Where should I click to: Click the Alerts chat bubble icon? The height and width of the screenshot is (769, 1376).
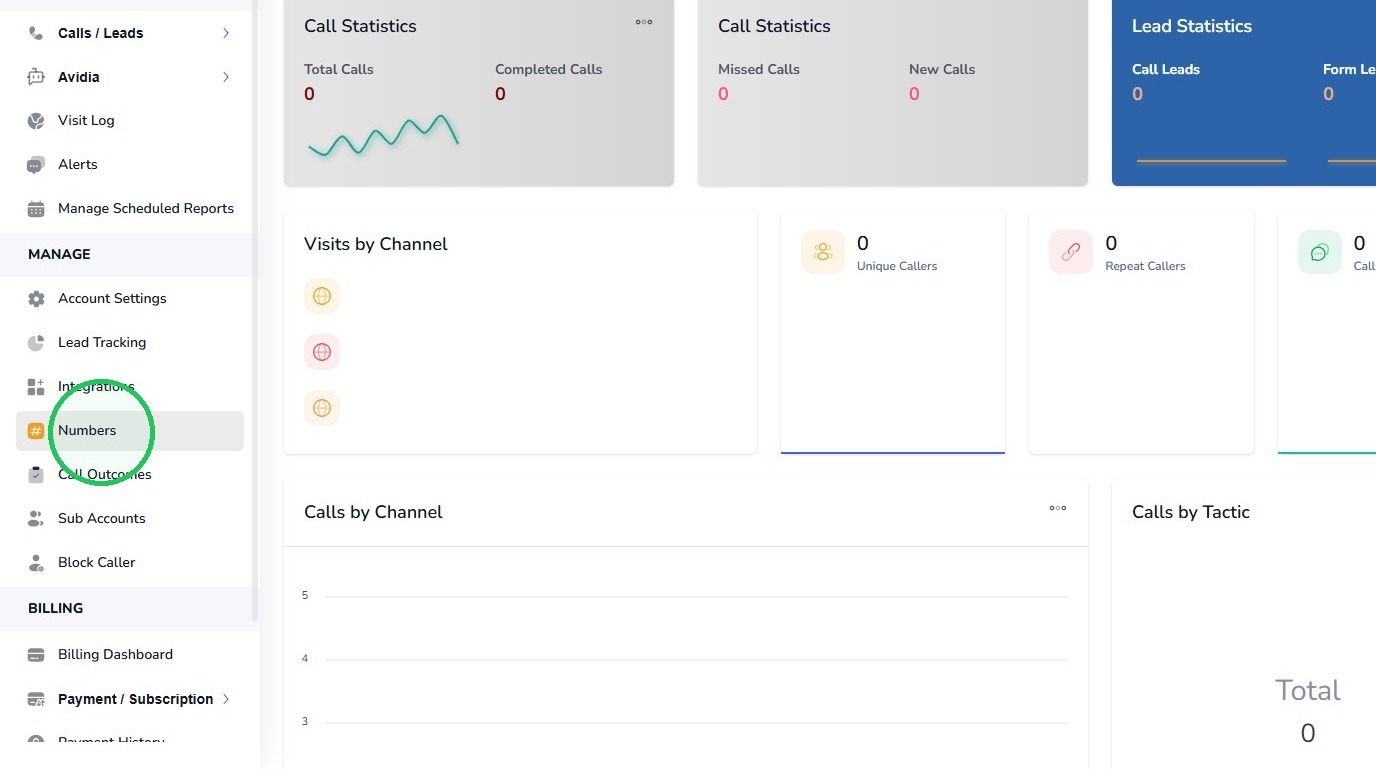coord(36,165)
